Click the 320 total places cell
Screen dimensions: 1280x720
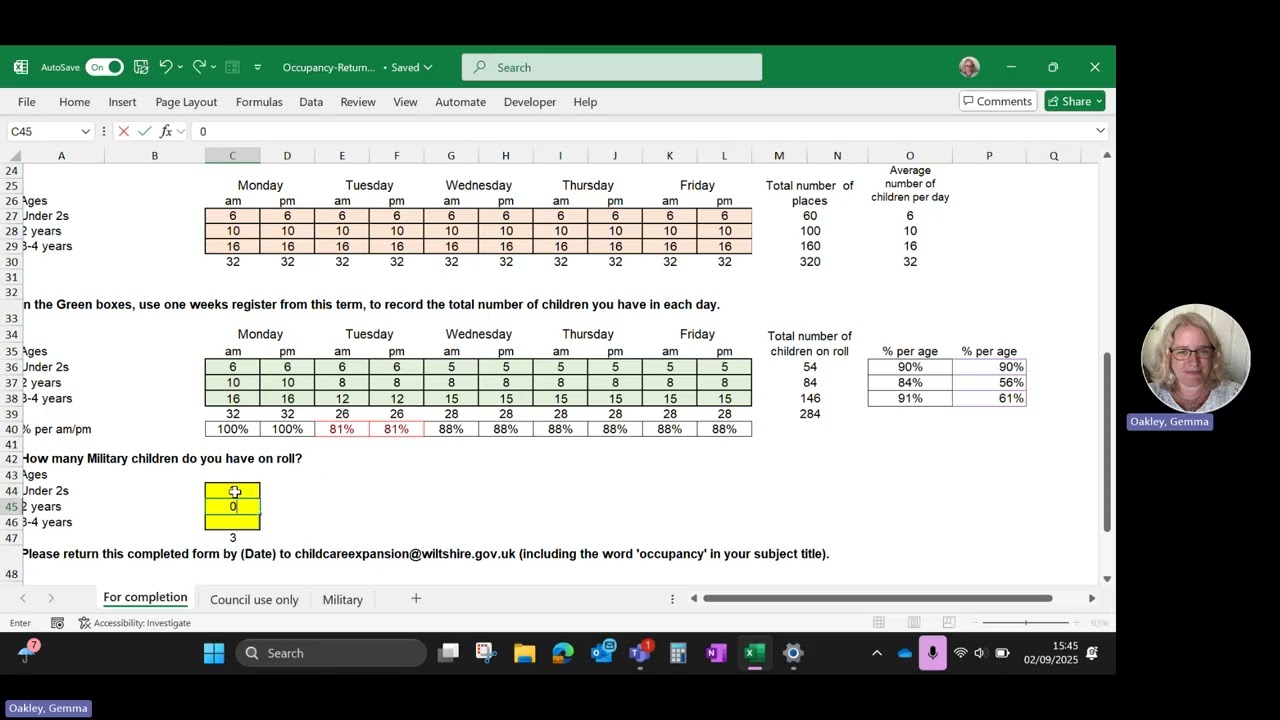click(810, 262)
